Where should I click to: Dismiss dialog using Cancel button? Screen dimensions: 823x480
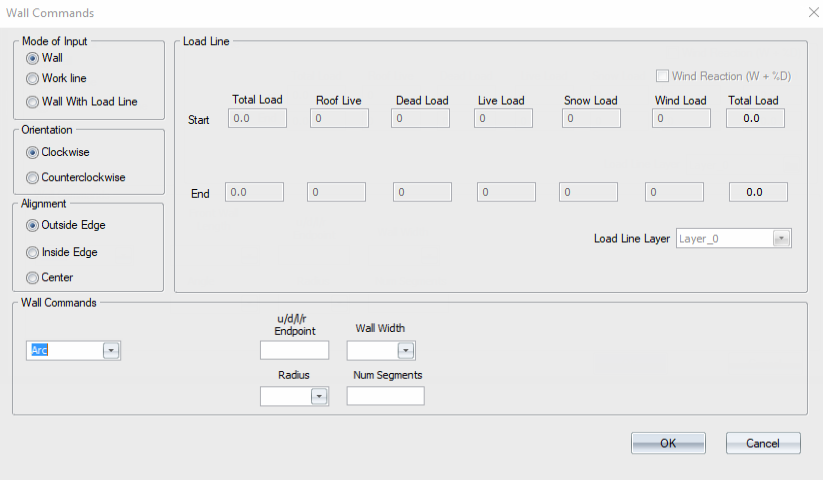point(763,443)
